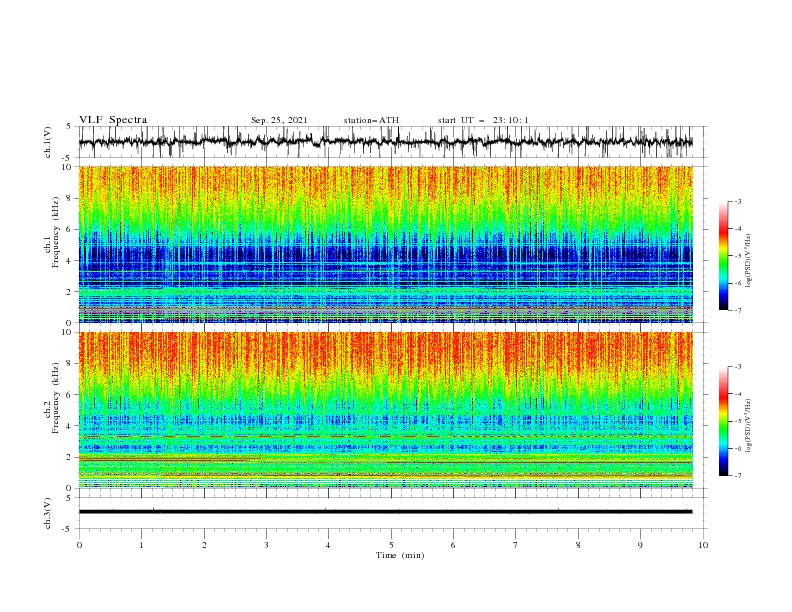792x612 pixels.
Task: Click the ch.2 frequency tick '10'
Action: 67,332
